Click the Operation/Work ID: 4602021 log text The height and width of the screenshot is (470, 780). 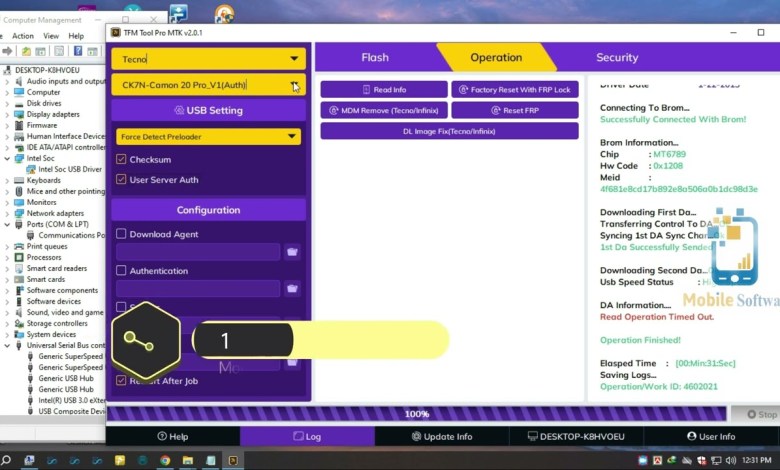(659, 386)
